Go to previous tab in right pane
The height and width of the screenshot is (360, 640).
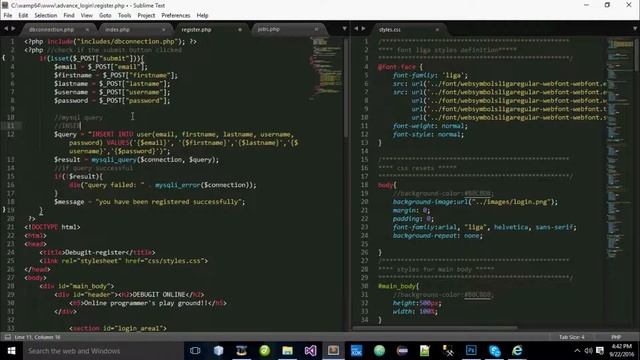tap(356, 29)
